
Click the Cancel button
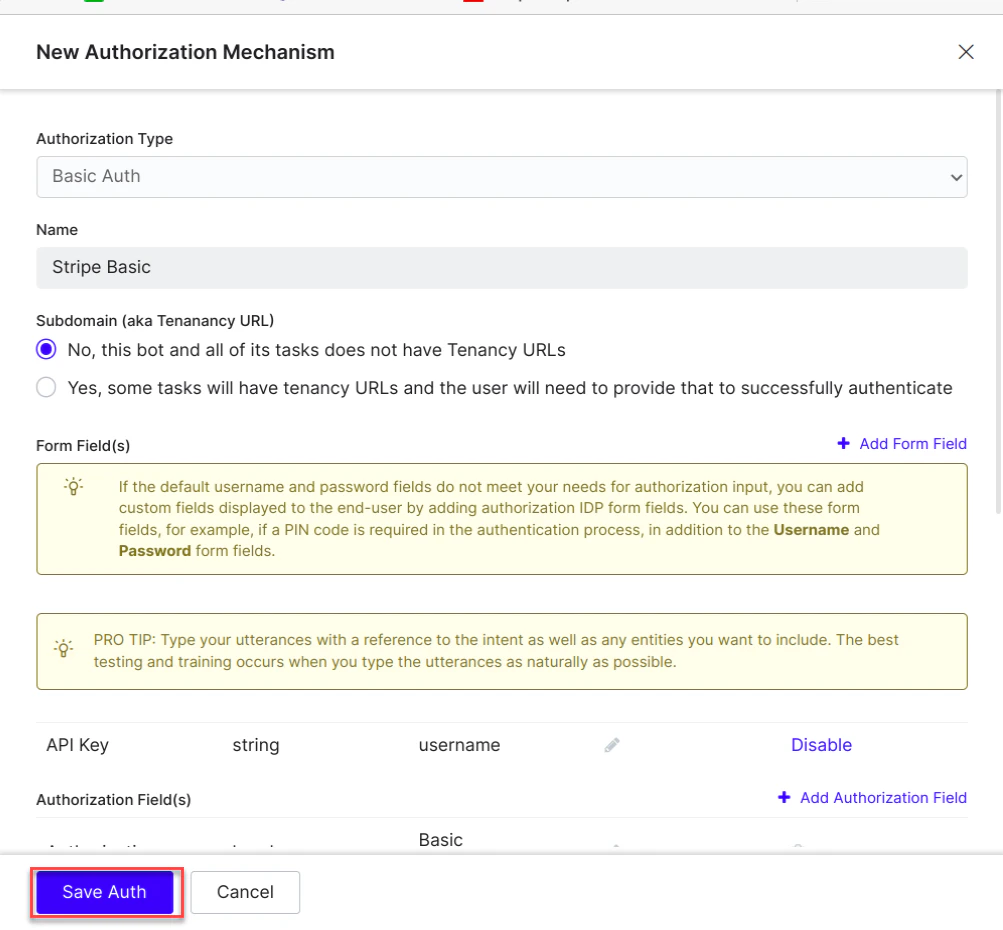coord(244,891)
